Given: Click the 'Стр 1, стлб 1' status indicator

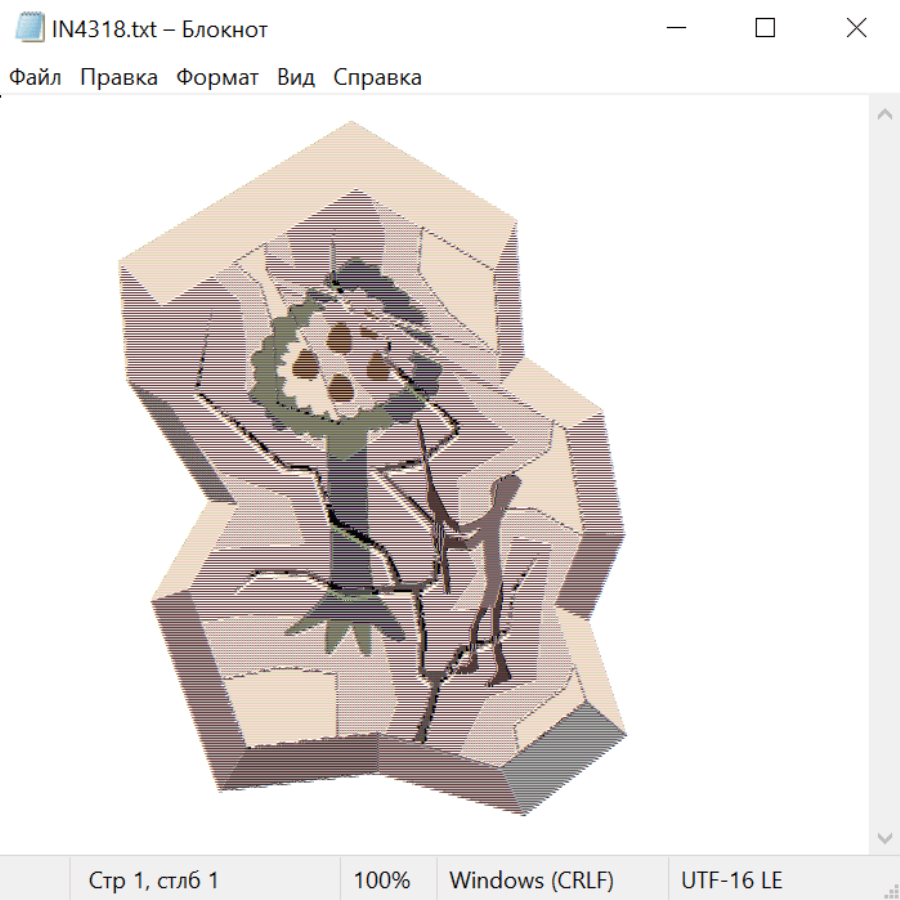Looking at the screenshot, I should pyautogui.click(x=153, y=881).
